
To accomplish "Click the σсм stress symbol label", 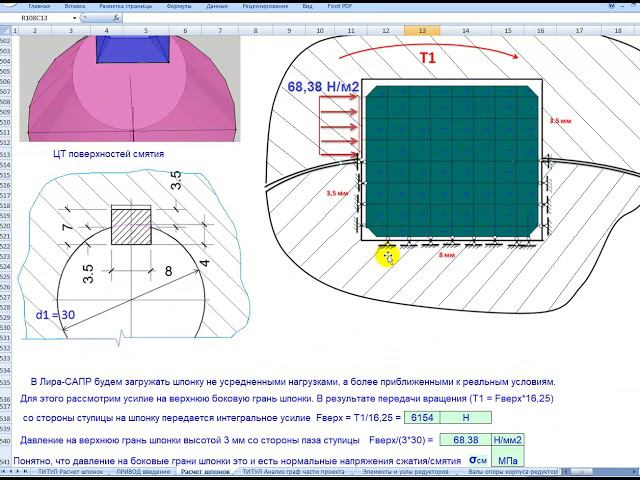I will point(478,460).
